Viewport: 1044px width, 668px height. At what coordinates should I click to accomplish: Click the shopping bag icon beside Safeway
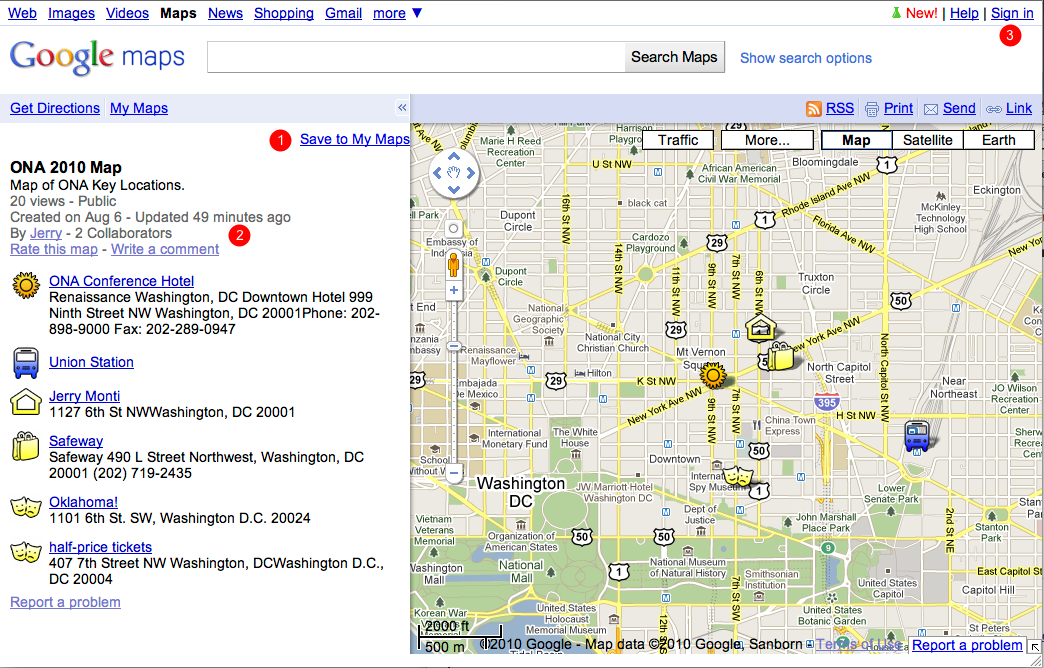[26, 446]
